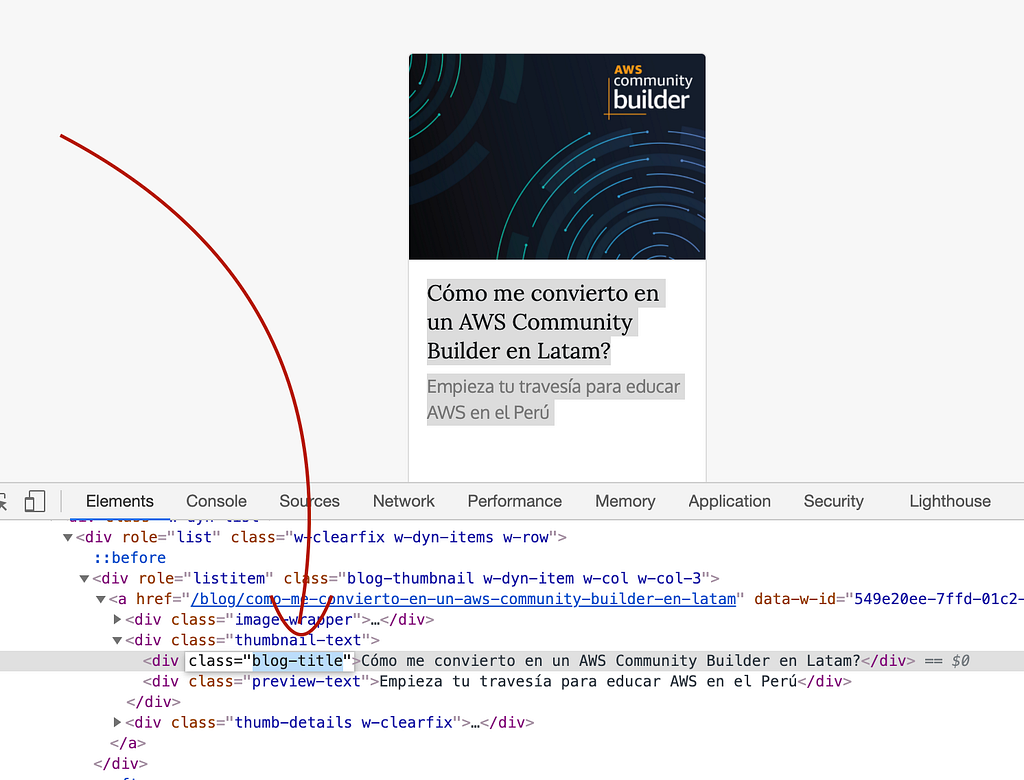Image resolution: width=1024 pixels, height=780 pixels.
Task: Select the preview-text div row
Action: pos(498,681)
